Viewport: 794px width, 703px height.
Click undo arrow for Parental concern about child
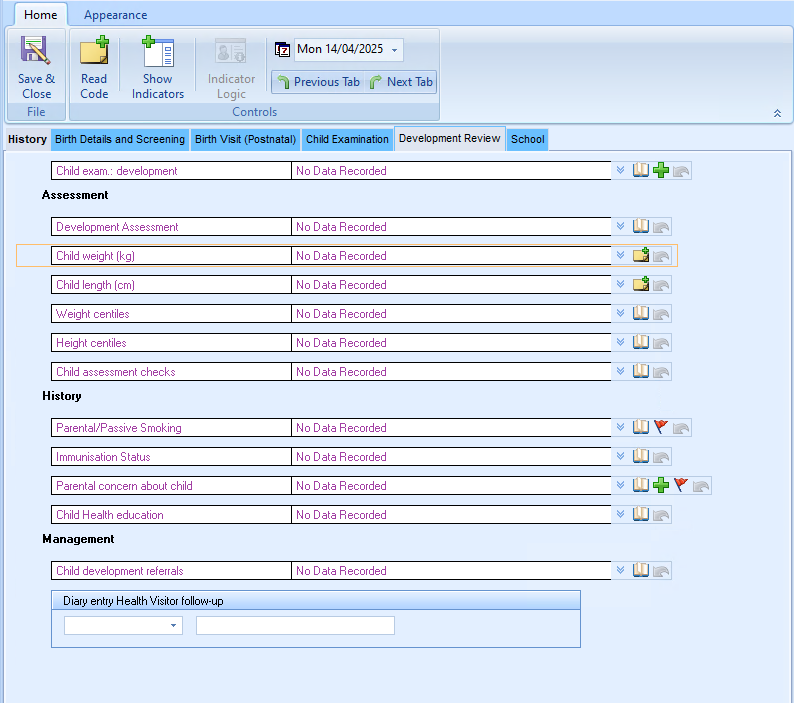pyautogui.click(x=701, y=486)
